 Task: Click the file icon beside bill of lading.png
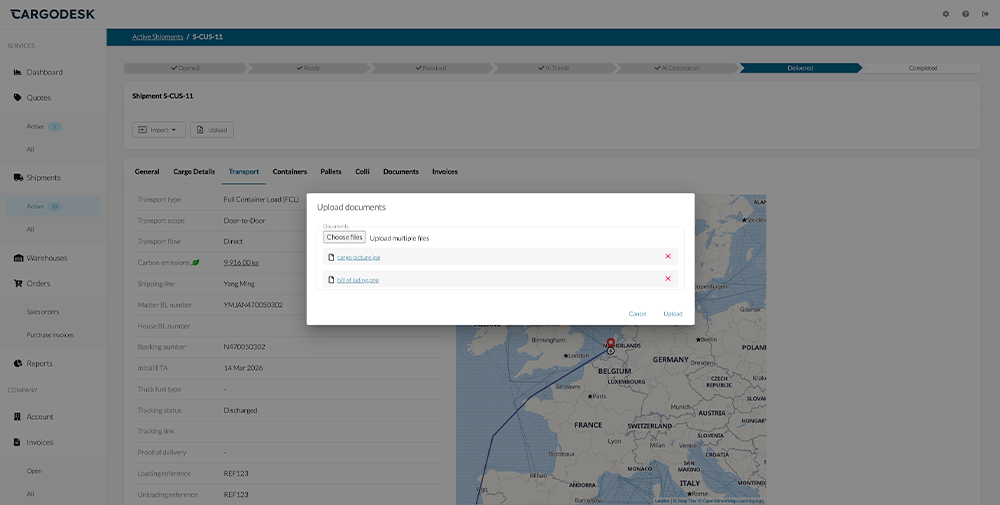click(331, 279)
